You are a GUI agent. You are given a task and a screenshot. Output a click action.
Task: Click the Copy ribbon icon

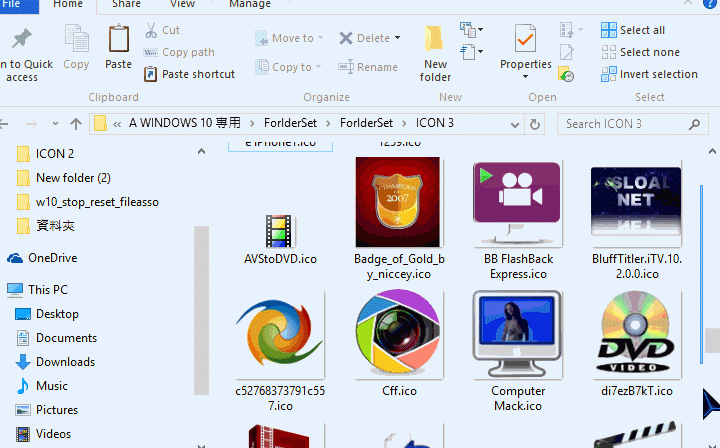point(76,39)
